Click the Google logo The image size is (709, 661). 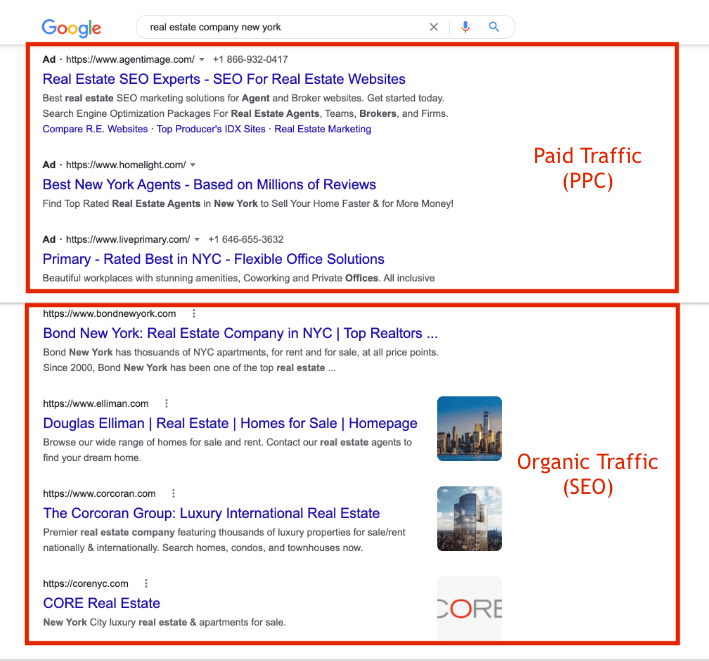click(71, 28)
